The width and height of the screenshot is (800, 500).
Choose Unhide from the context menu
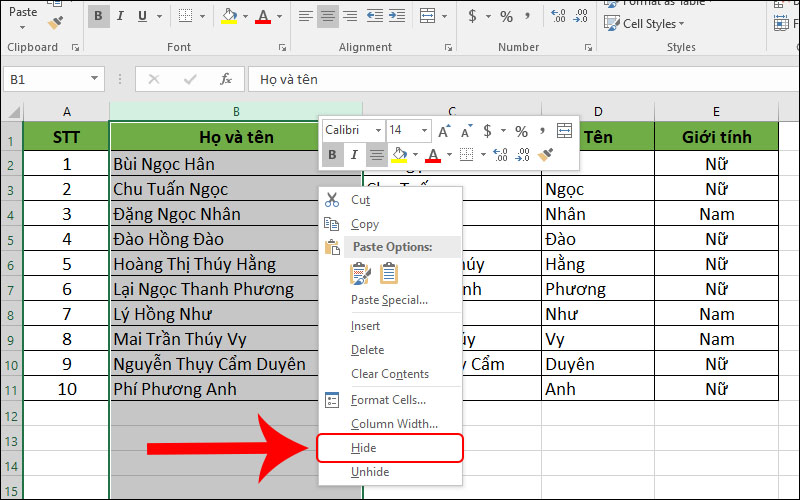390,472
